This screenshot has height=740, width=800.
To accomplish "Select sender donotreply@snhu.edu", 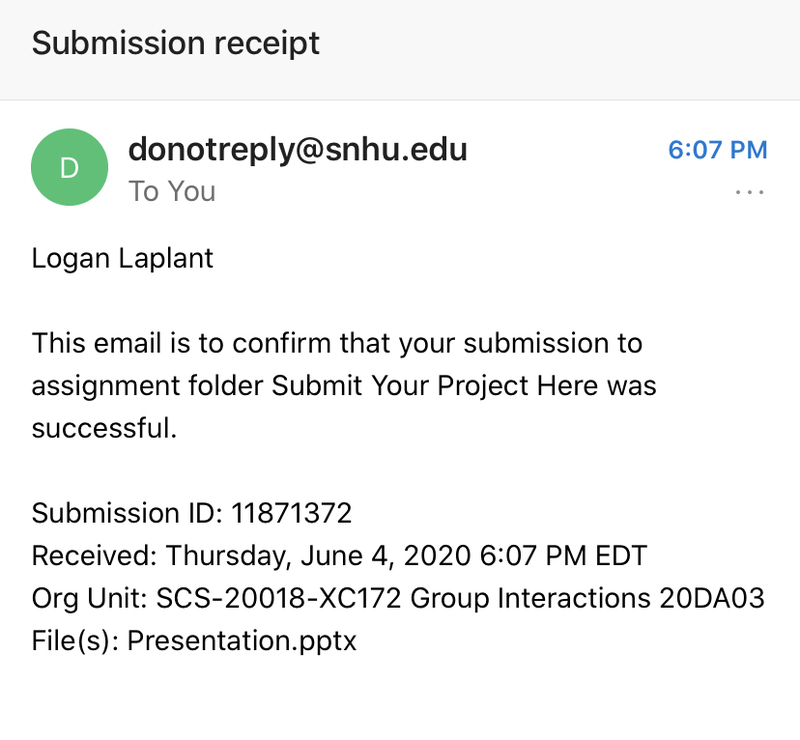I will 297,150.
